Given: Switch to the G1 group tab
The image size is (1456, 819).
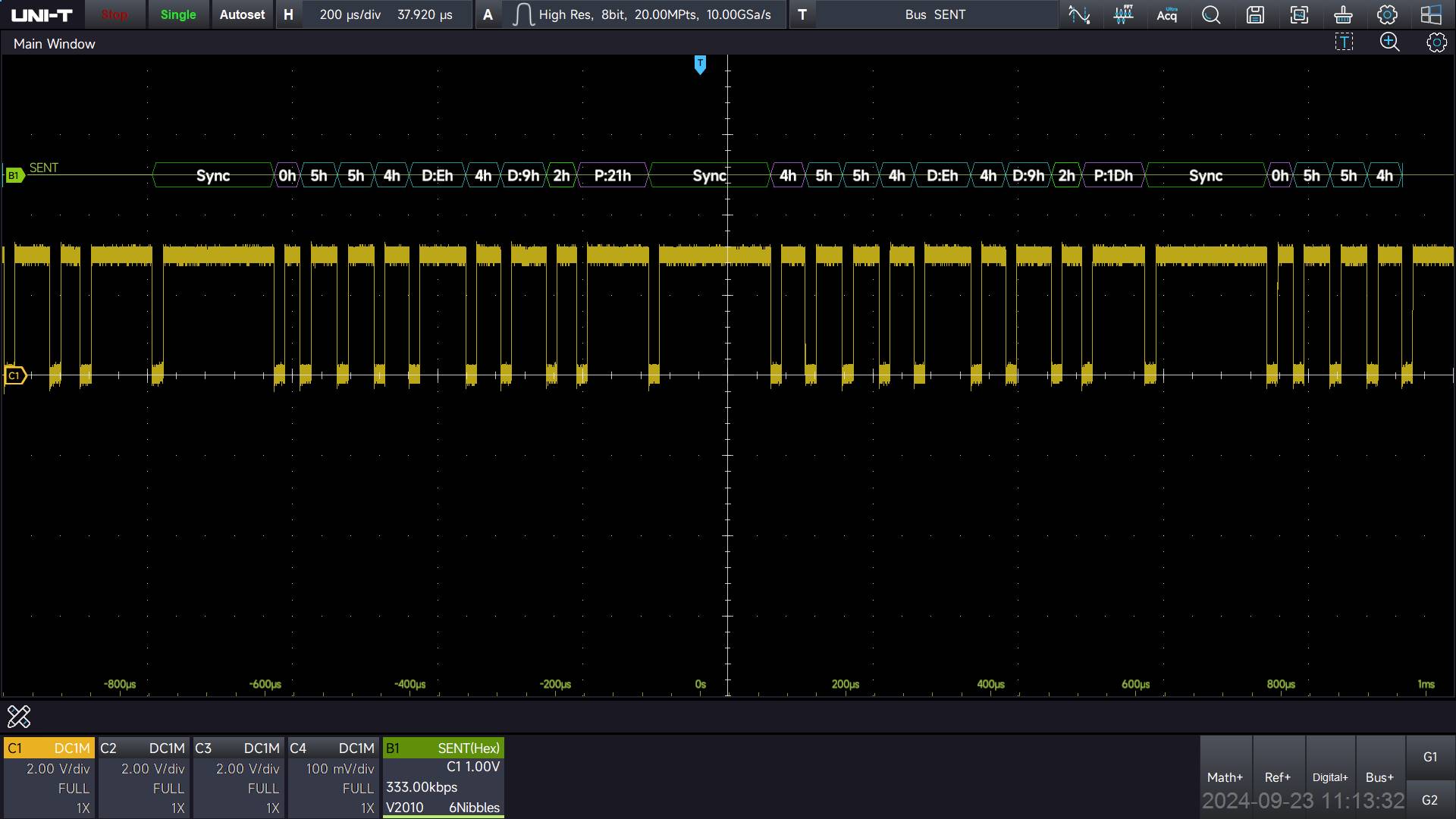Looking at the screenshot, I should click(x=1430, y=756).
